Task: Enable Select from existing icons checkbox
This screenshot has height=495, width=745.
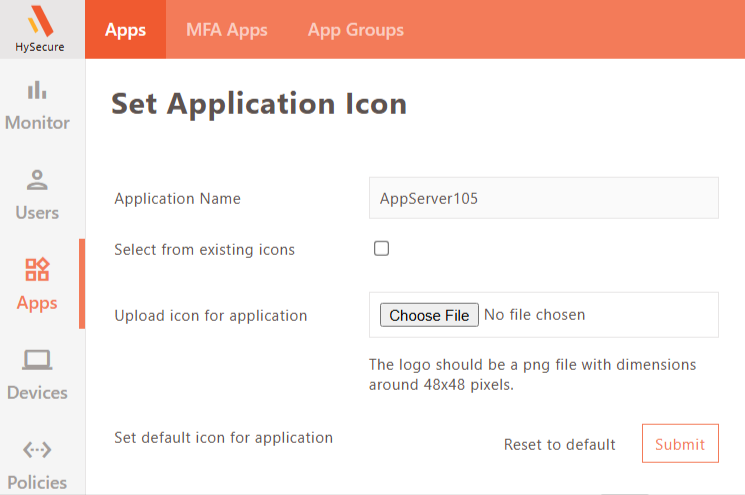Action: point(381,248)
